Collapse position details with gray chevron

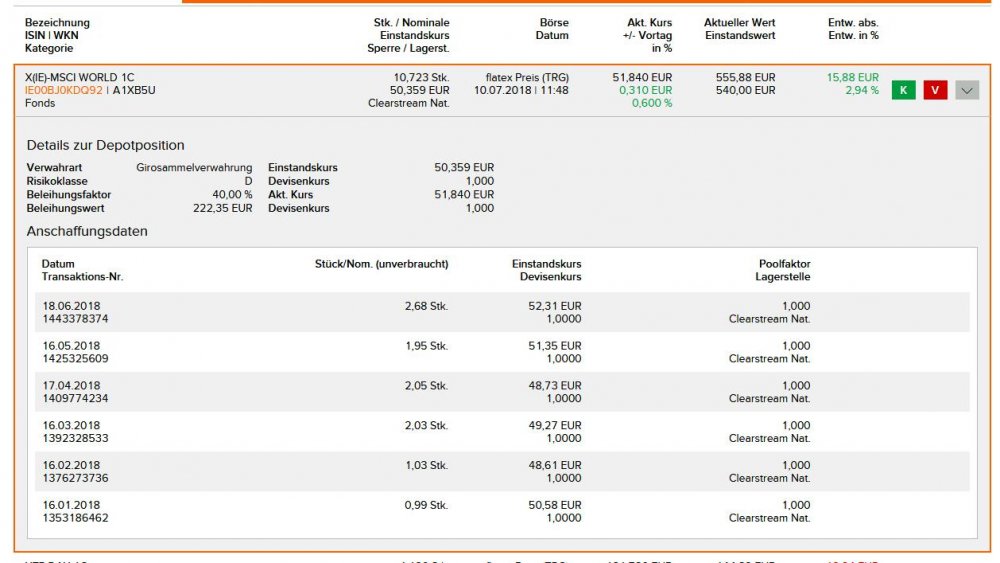[966, 90]
